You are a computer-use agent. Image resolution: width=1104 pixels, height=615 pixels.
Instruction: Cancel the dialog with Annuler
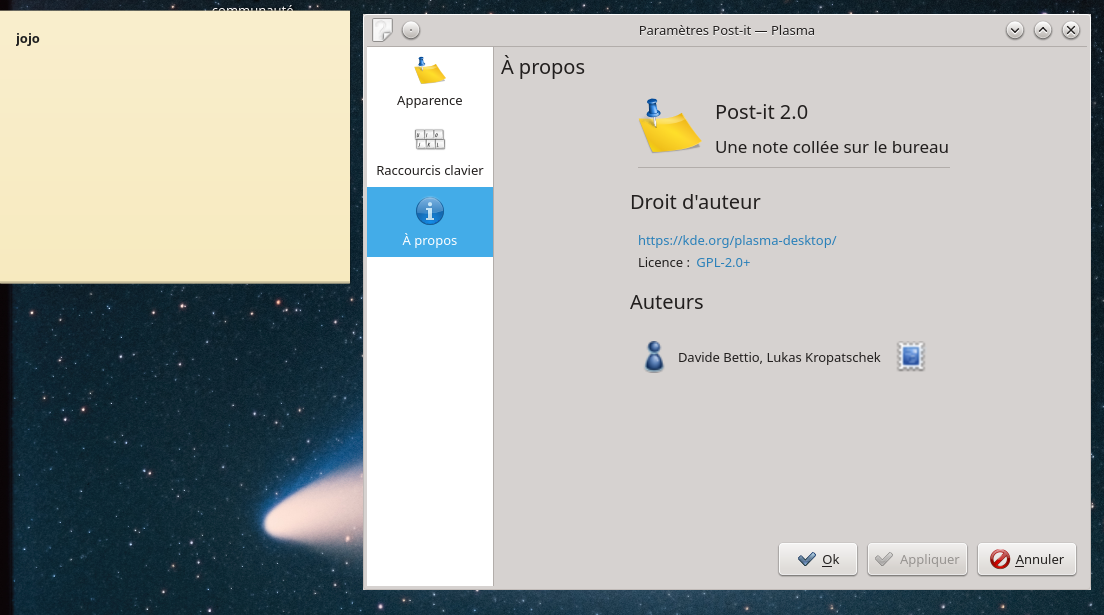[1027, 559]
